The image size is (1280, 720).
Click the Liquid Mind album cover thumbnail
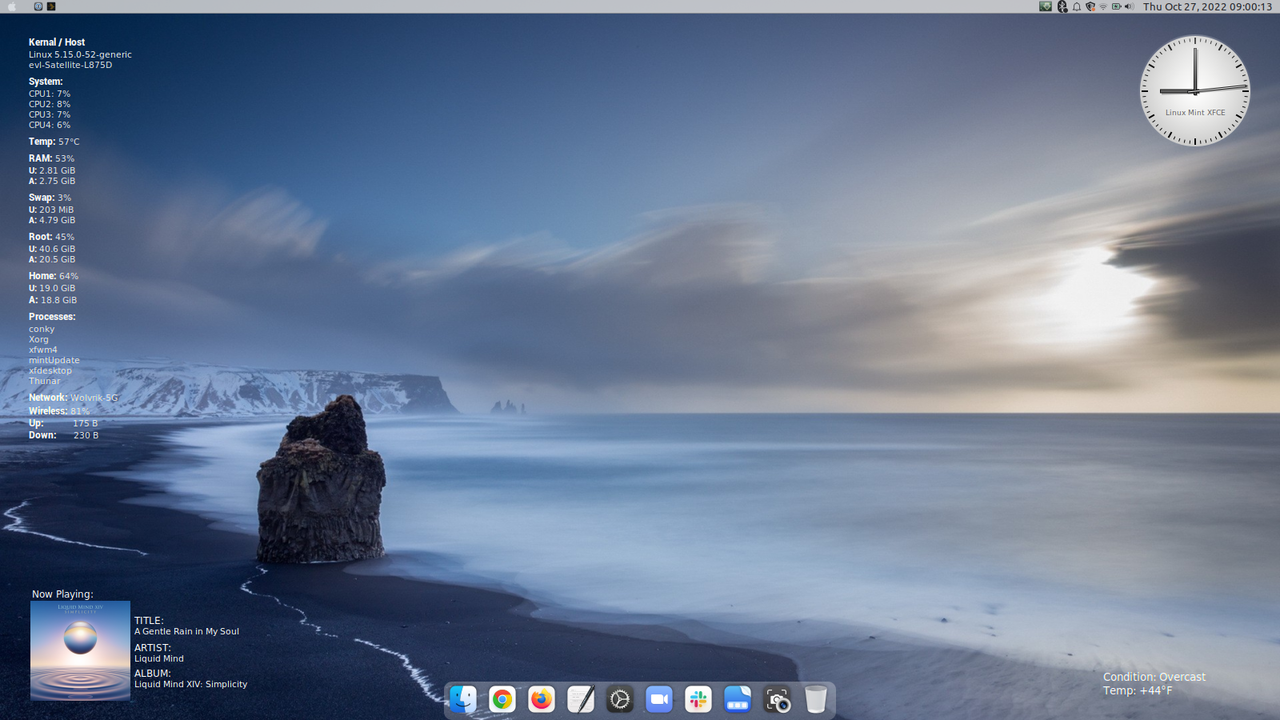point(80,650)
